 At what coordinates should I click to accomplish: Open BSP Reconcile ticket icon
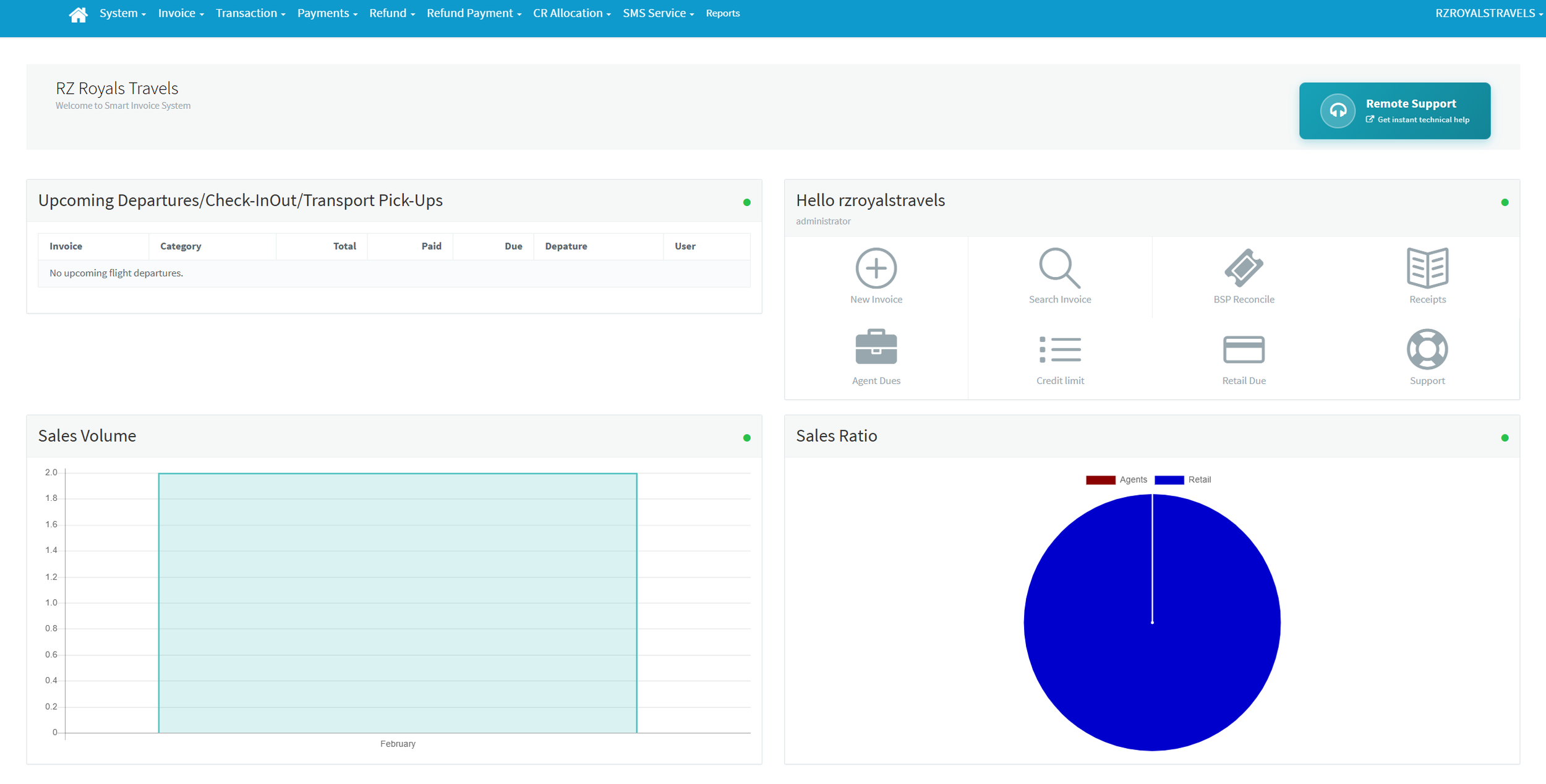[1244, 268]
